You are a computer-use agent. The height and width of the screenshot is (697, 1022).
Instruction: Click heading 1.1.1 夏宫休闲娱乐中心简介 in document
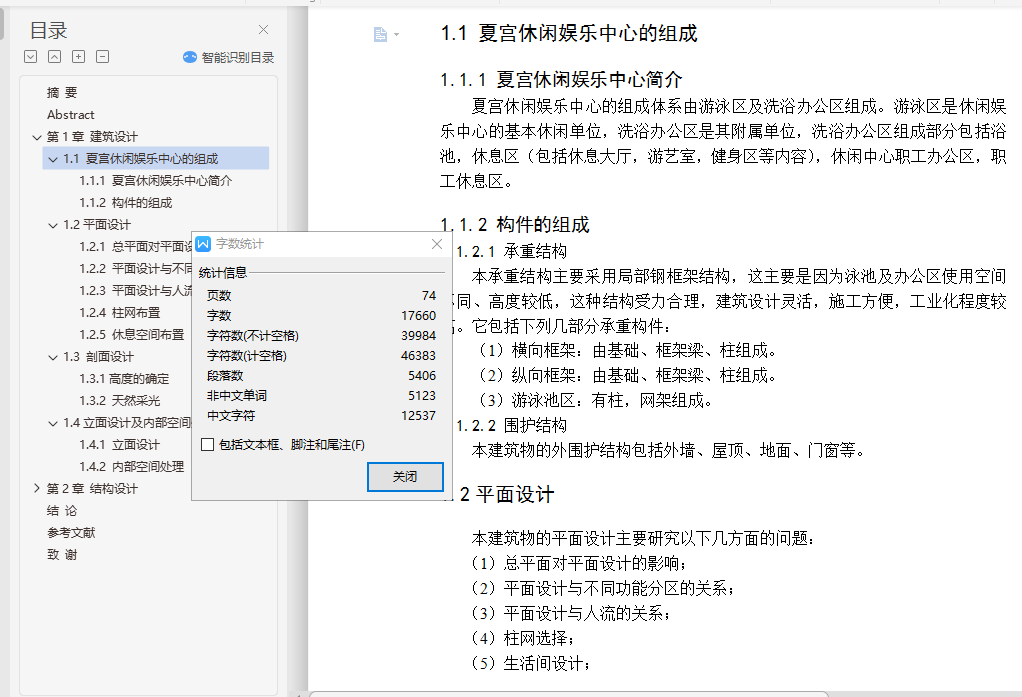coord(561,80)
